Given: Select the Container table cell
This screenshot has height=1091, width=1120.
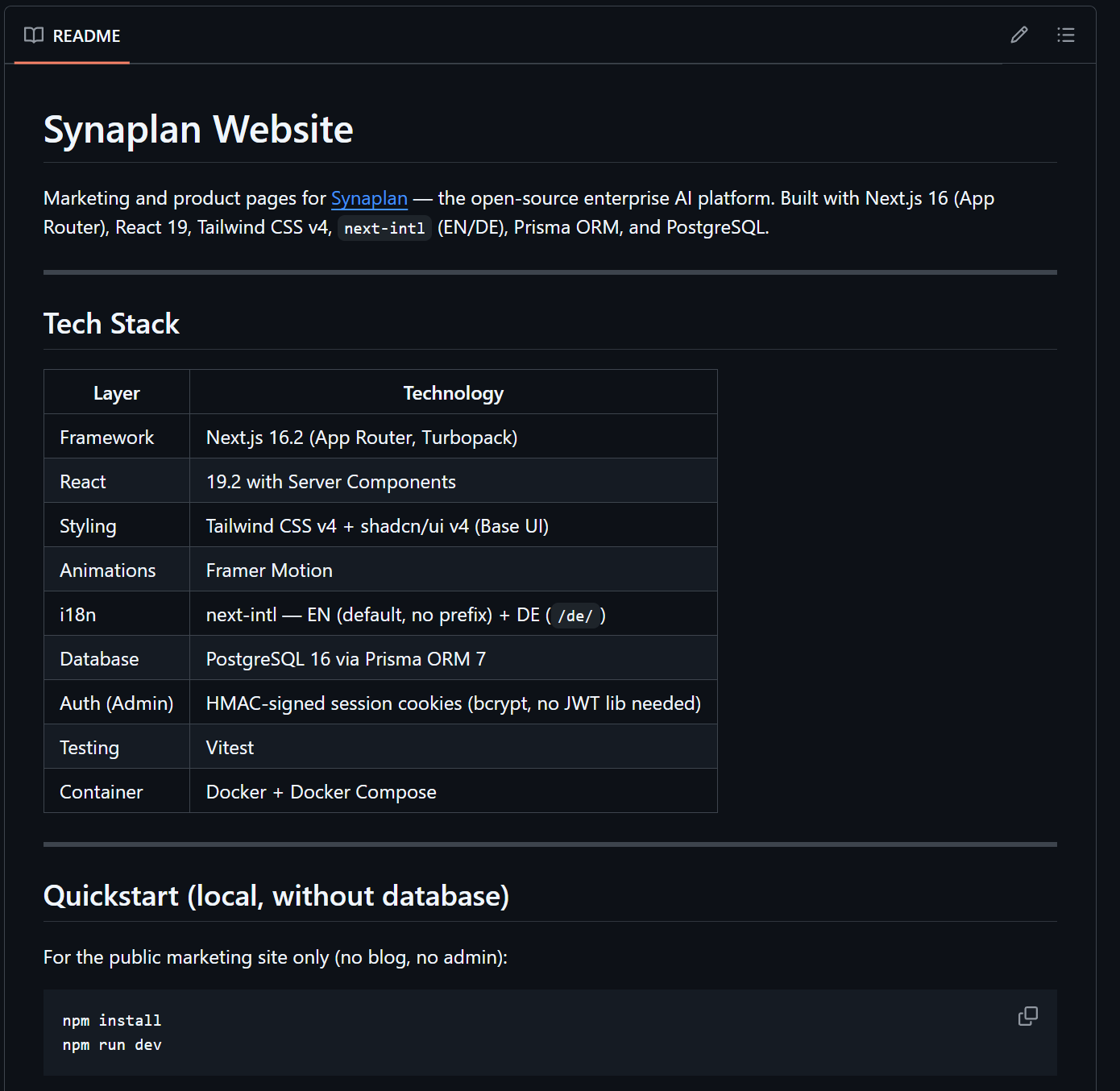Looking at the screenshot, I should click(x=117, y=791).
